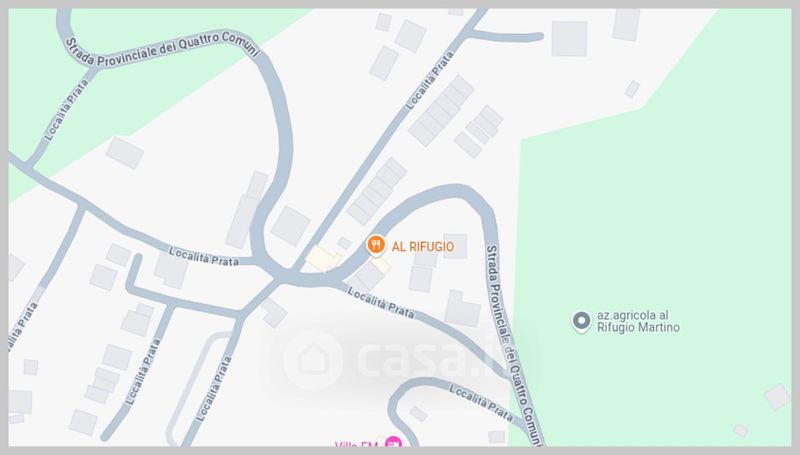This screenshot has height=455, width=800.
Task: Click the az.agricola al Rifugio Martino label
Action: pos(638,321)
